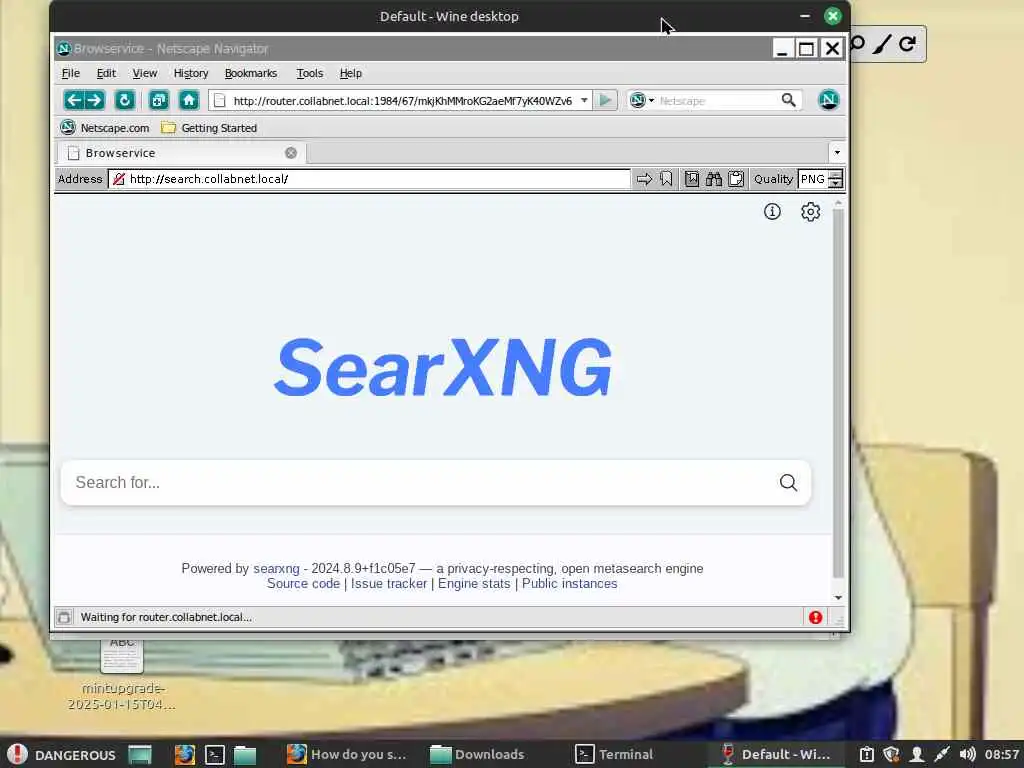The image size is (1024, 768).
Task: Open the History menu
Action: point(191,73)
